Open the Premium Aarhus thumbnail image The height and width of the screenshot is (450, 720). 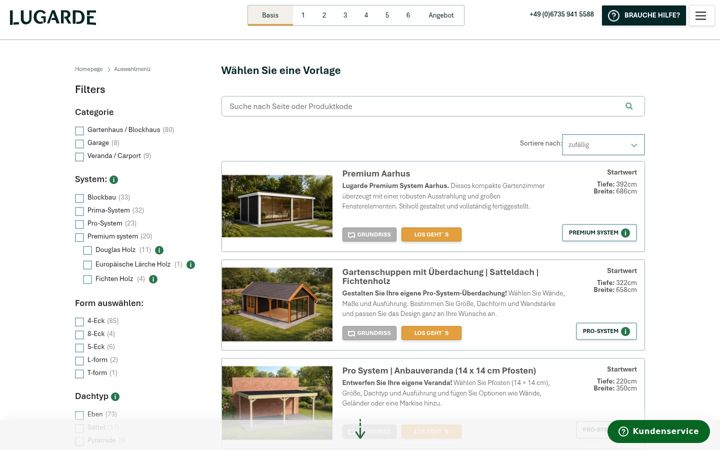[x=277, y=206]
